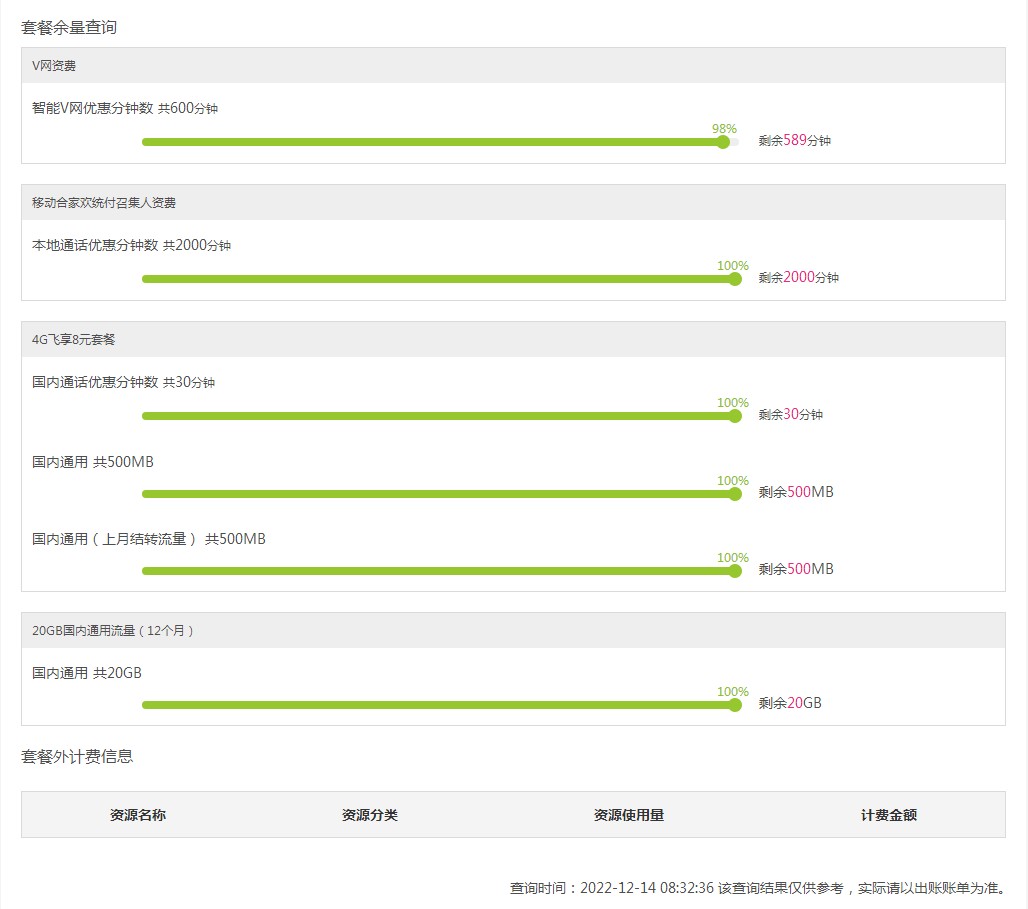Click the 资源分类 column header

[x=370, y=815]
